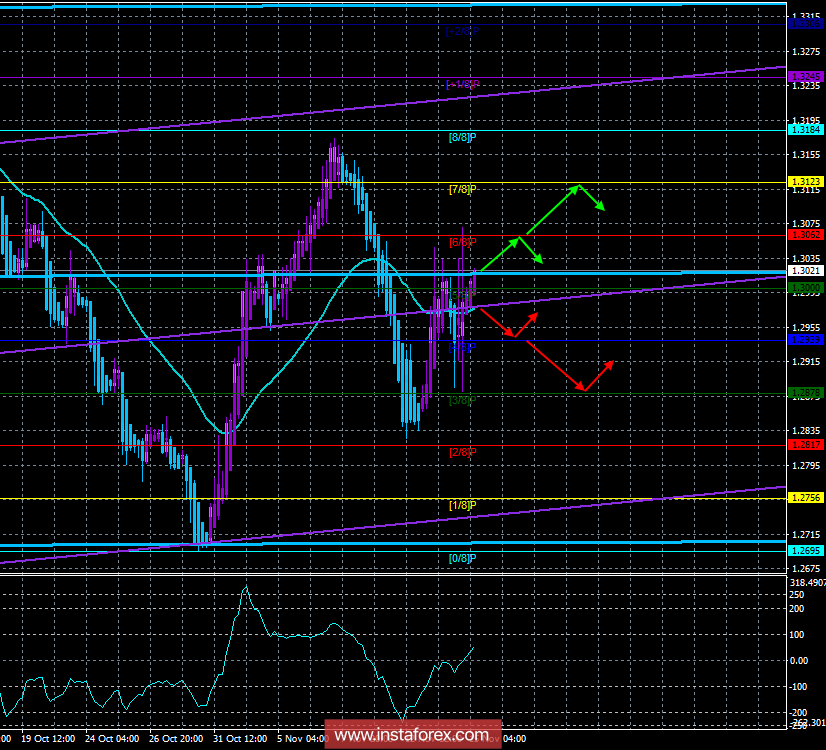Click the 1.3075 price axis value
Image resolution: width=826 pixels, height=750 pixels.
coord(807,224)
